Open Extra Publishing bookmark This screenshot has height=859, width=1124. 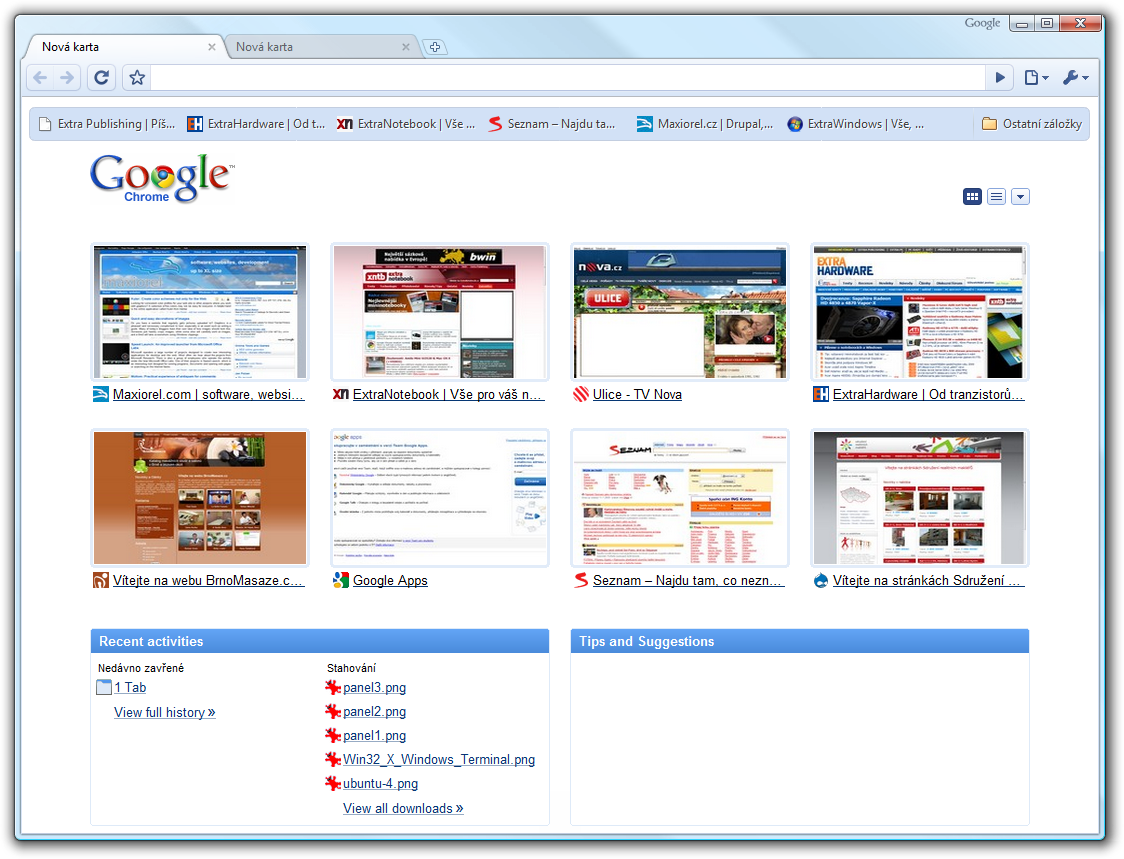click(x=107, y=124)
